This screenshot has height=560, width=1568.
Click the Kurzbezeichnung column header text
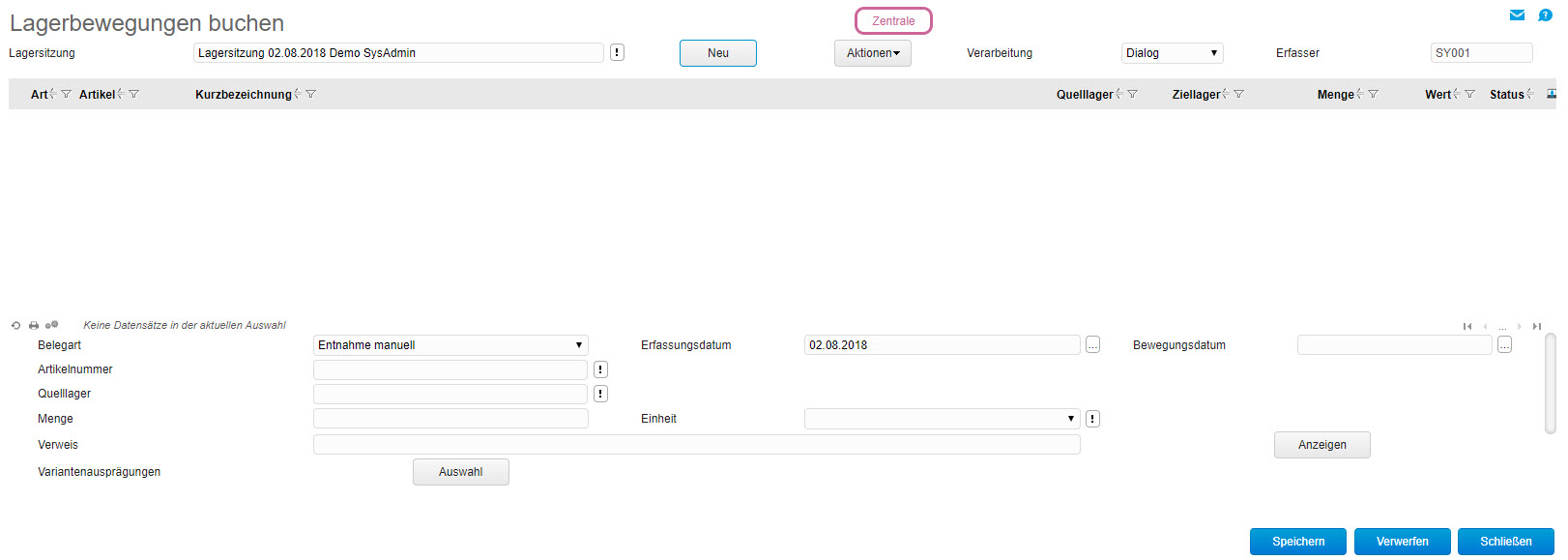[x=244, y=95]
